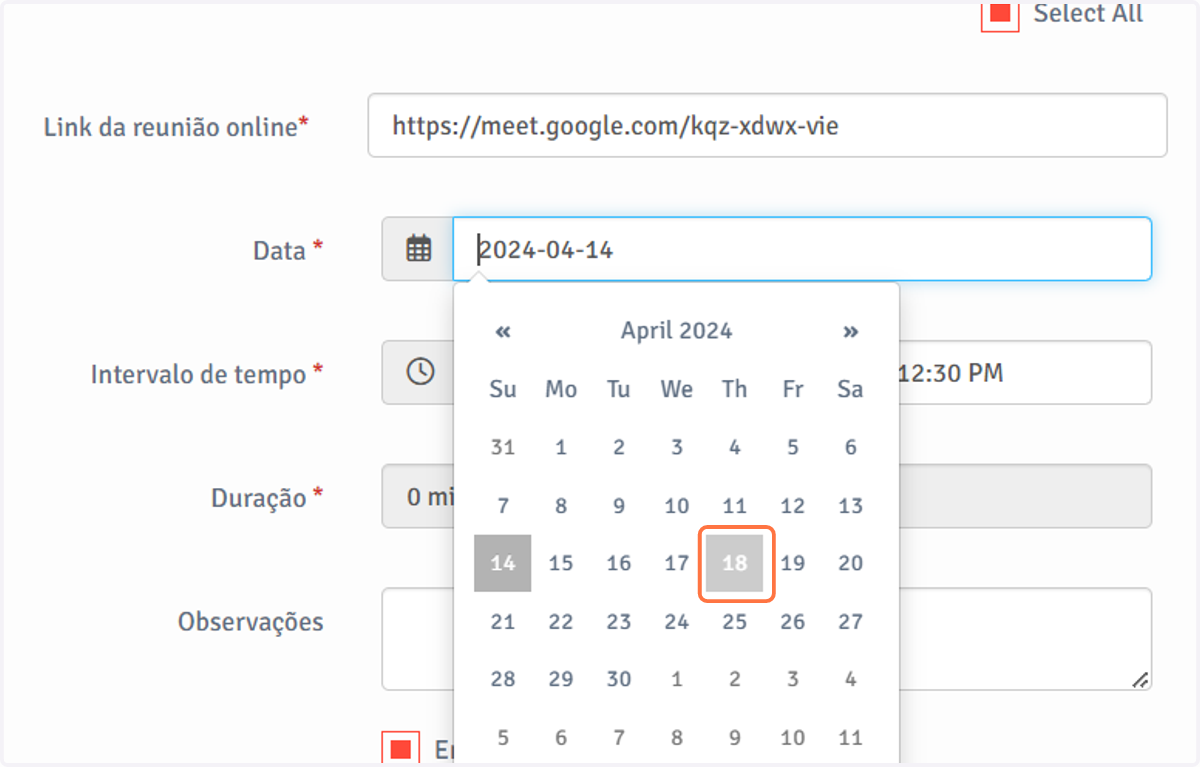
Task: Select day 16 in the calendar
Action: click(619, 563)
